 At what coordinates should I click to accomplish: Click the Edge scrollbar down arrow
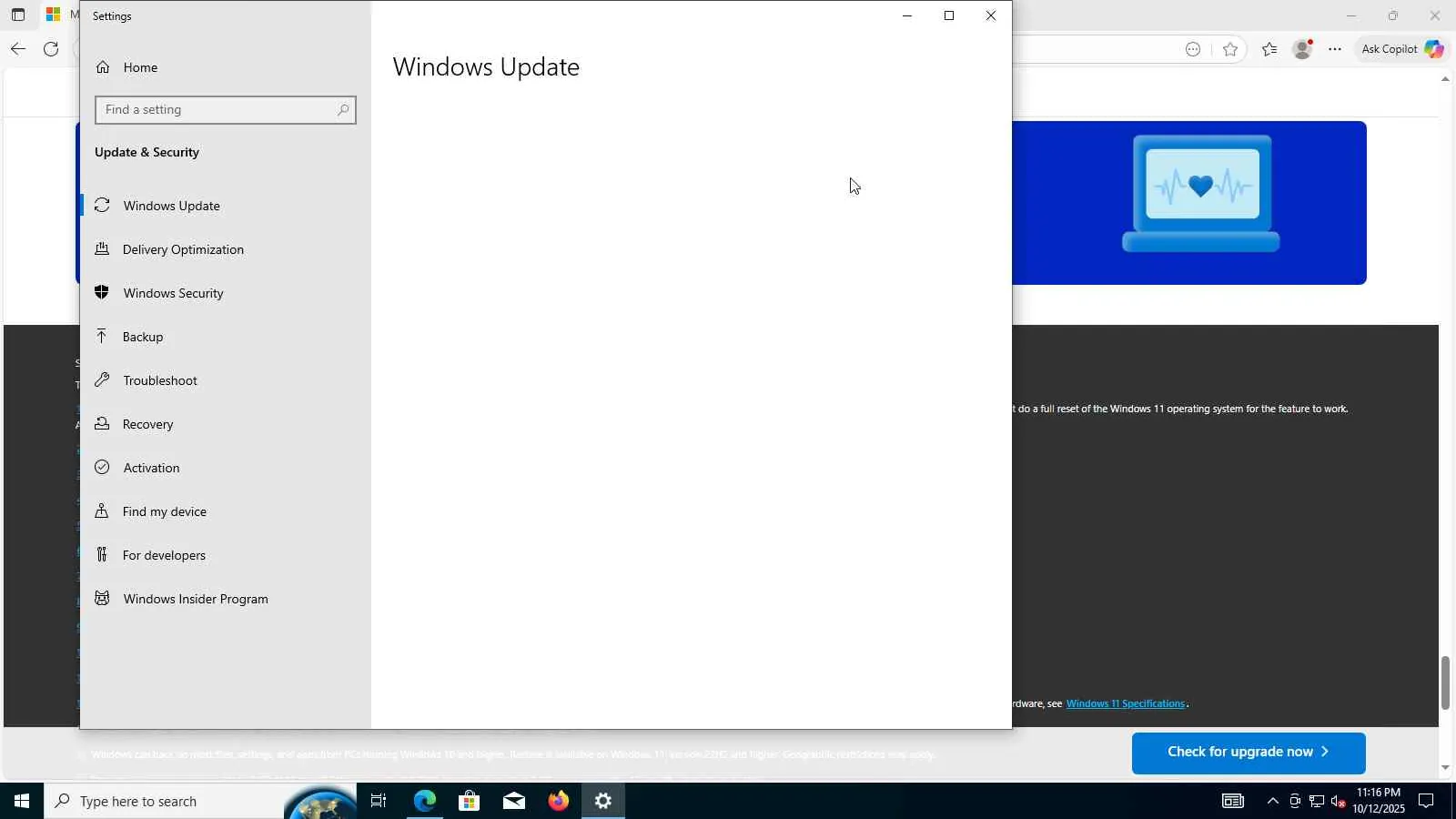coord(1445,768)
